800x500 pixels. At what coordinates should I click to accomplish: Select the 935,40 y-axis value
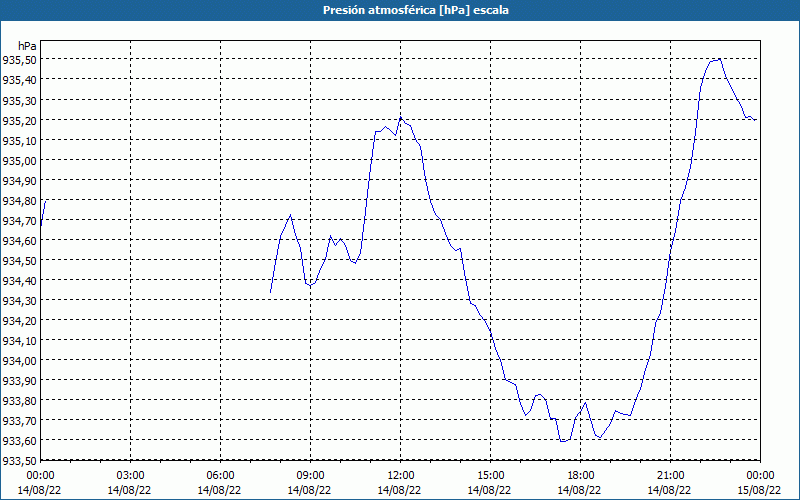click(19, 80)
